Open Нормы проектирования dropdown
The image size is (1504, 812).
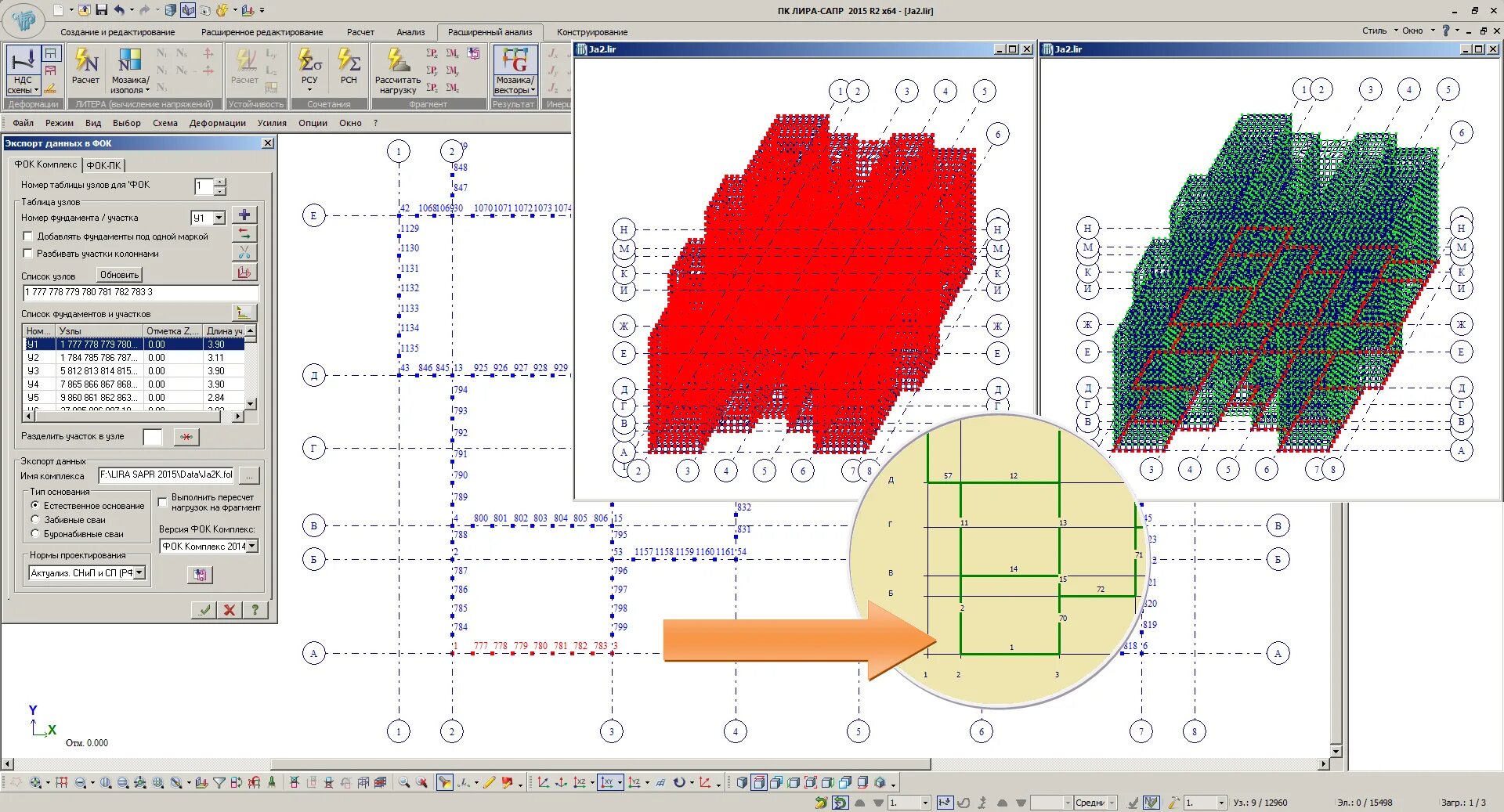click(139, 573)
